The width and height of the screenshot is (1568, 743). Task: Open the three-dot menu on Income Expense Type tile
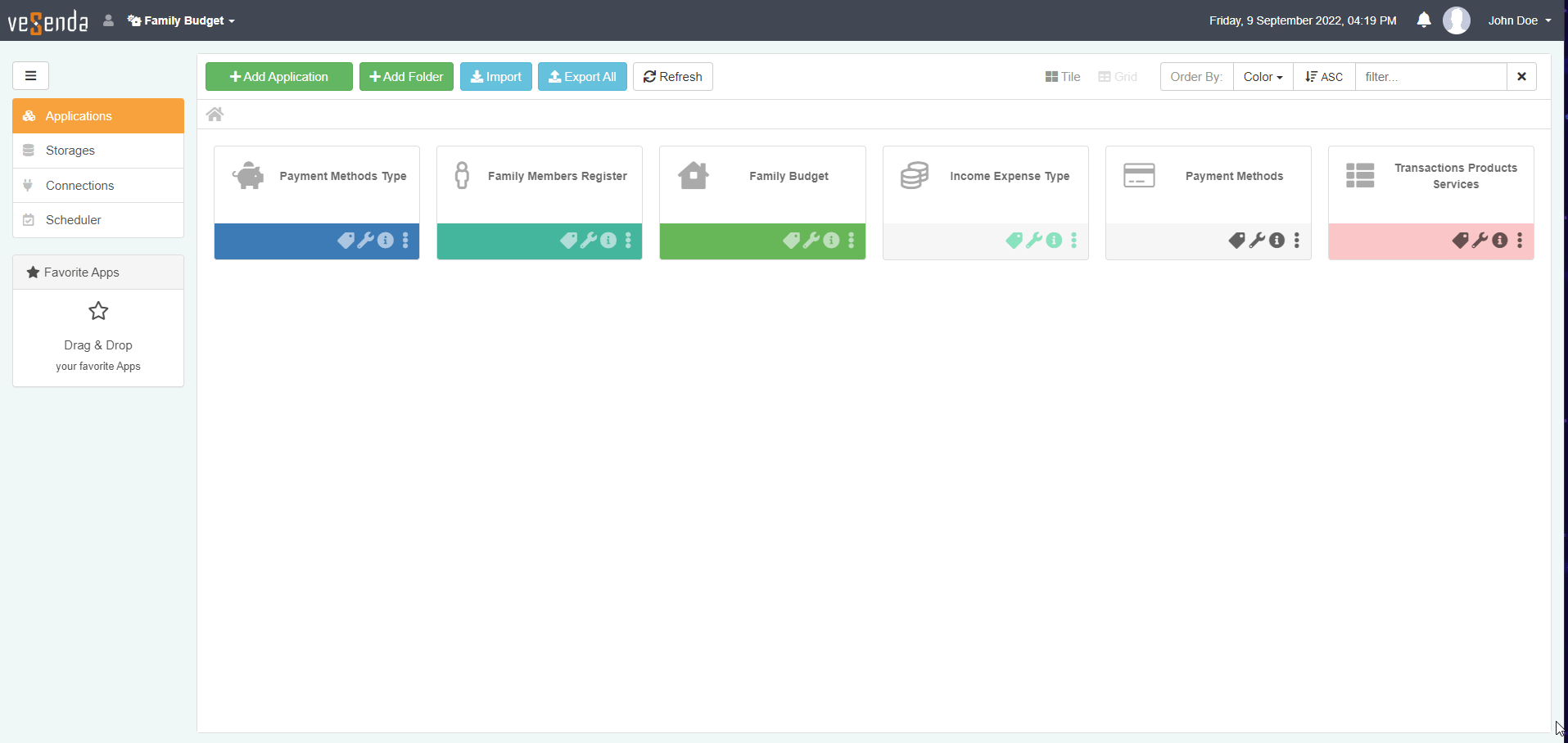[x=1074, y=241]
